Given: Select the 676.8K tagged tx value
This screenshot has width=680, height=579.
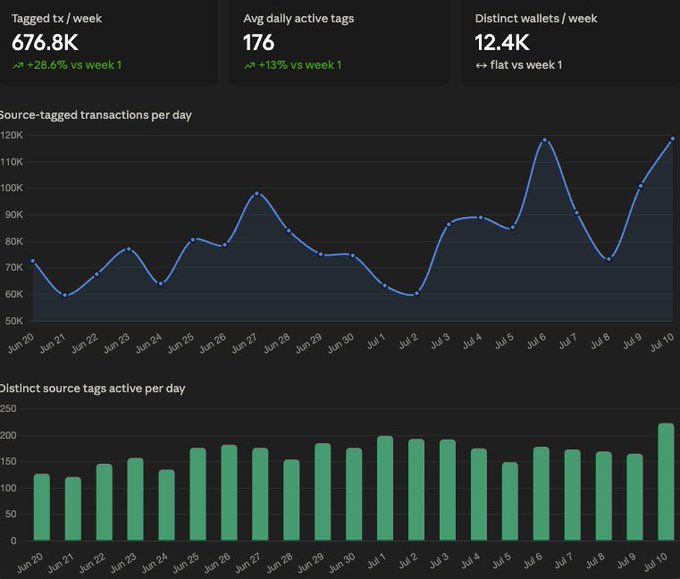Looking at the screenshot, I should coord(45,43).
